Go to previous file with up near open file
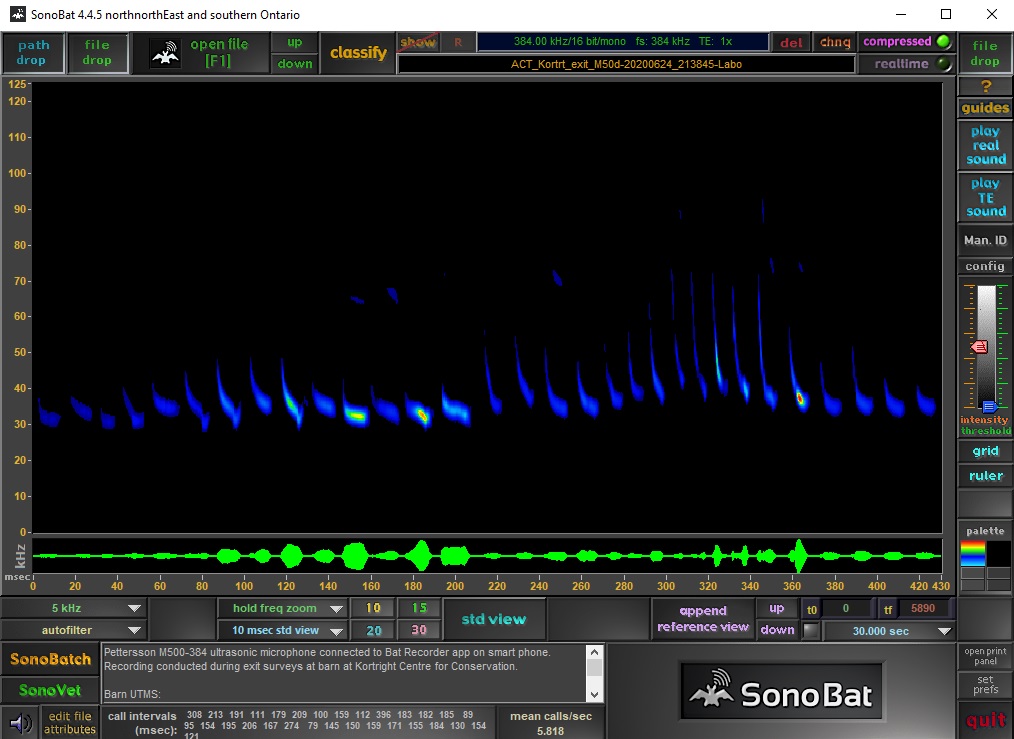Viewport: 1014px width, 739px height. [x=295, y=43]
